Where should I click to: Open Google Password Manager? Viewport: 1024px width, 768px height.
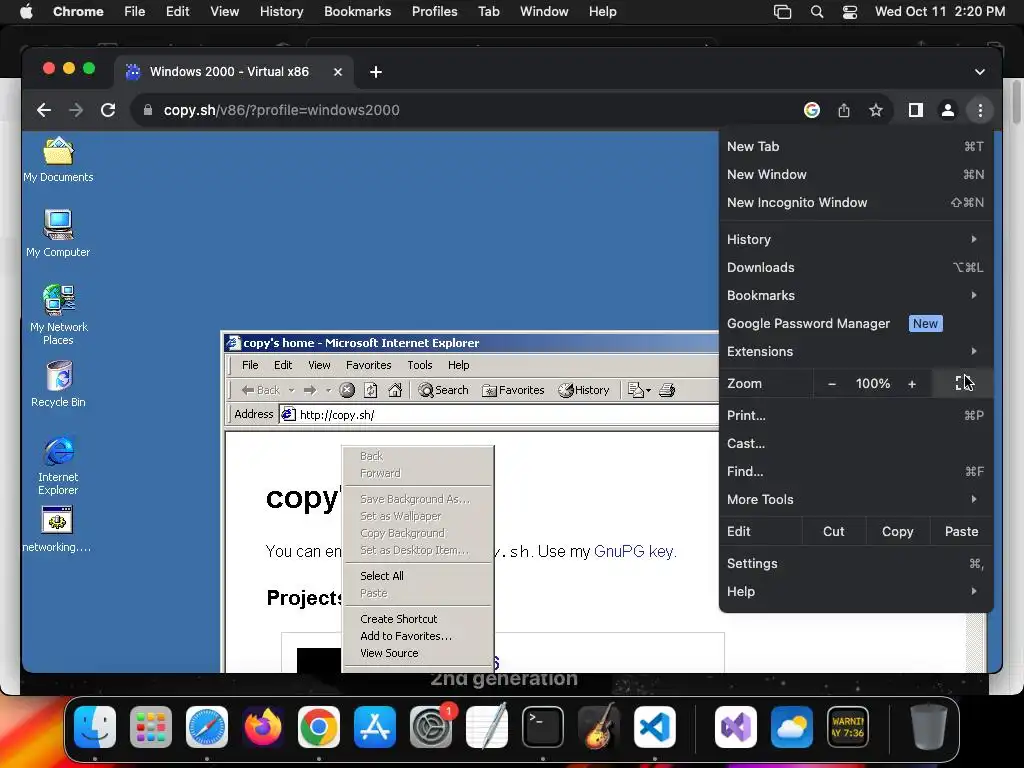point(856,323)
